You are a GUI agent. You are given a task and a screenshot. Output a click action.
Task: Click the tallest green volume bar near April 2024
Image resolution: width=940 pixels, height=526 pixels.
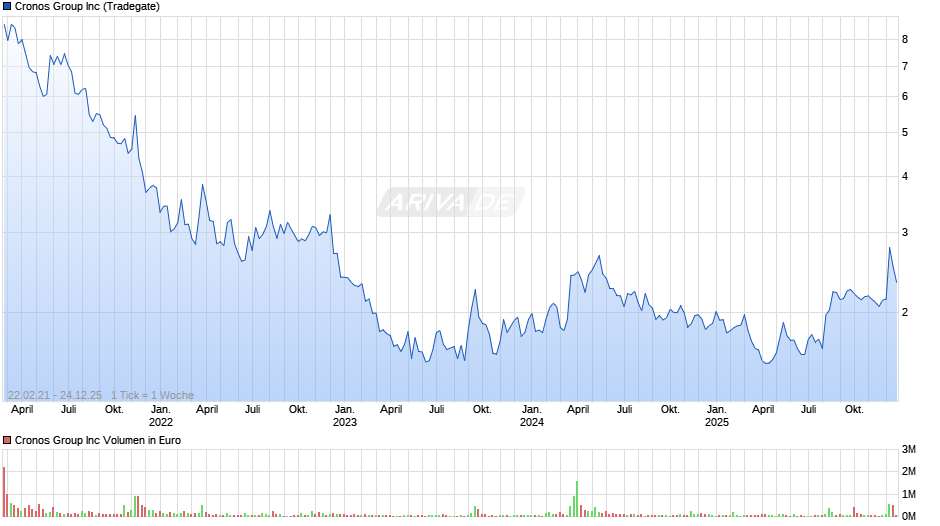[x=577, y=499]
